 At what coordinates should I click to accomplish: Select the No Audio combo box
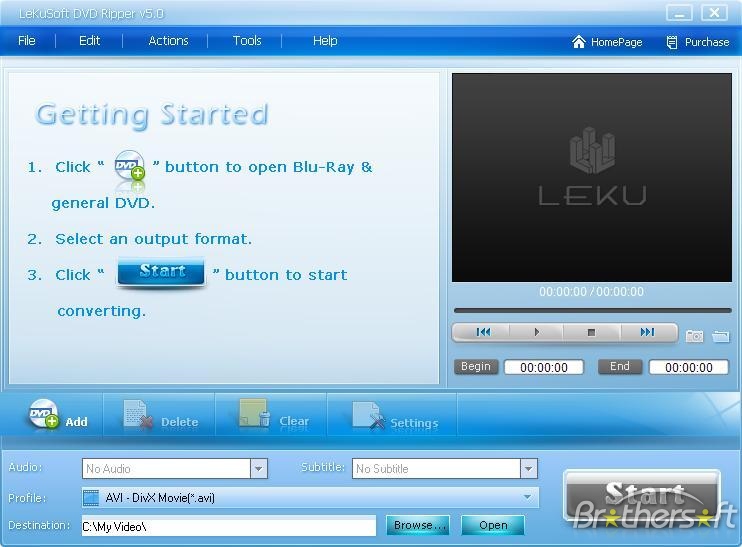click(175, 468)
